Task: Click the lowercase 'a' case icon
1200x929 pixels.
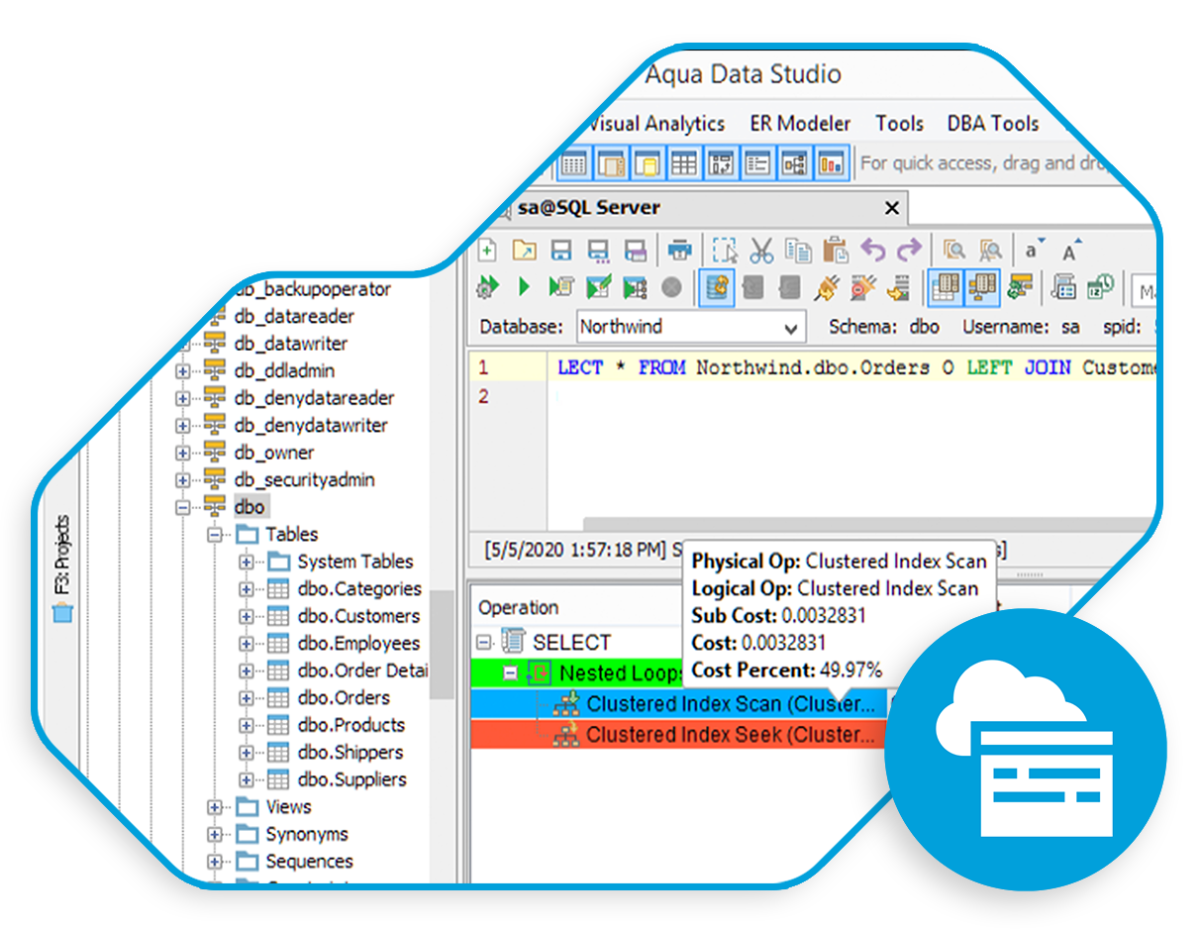Action: click(x=1034, y=250)
